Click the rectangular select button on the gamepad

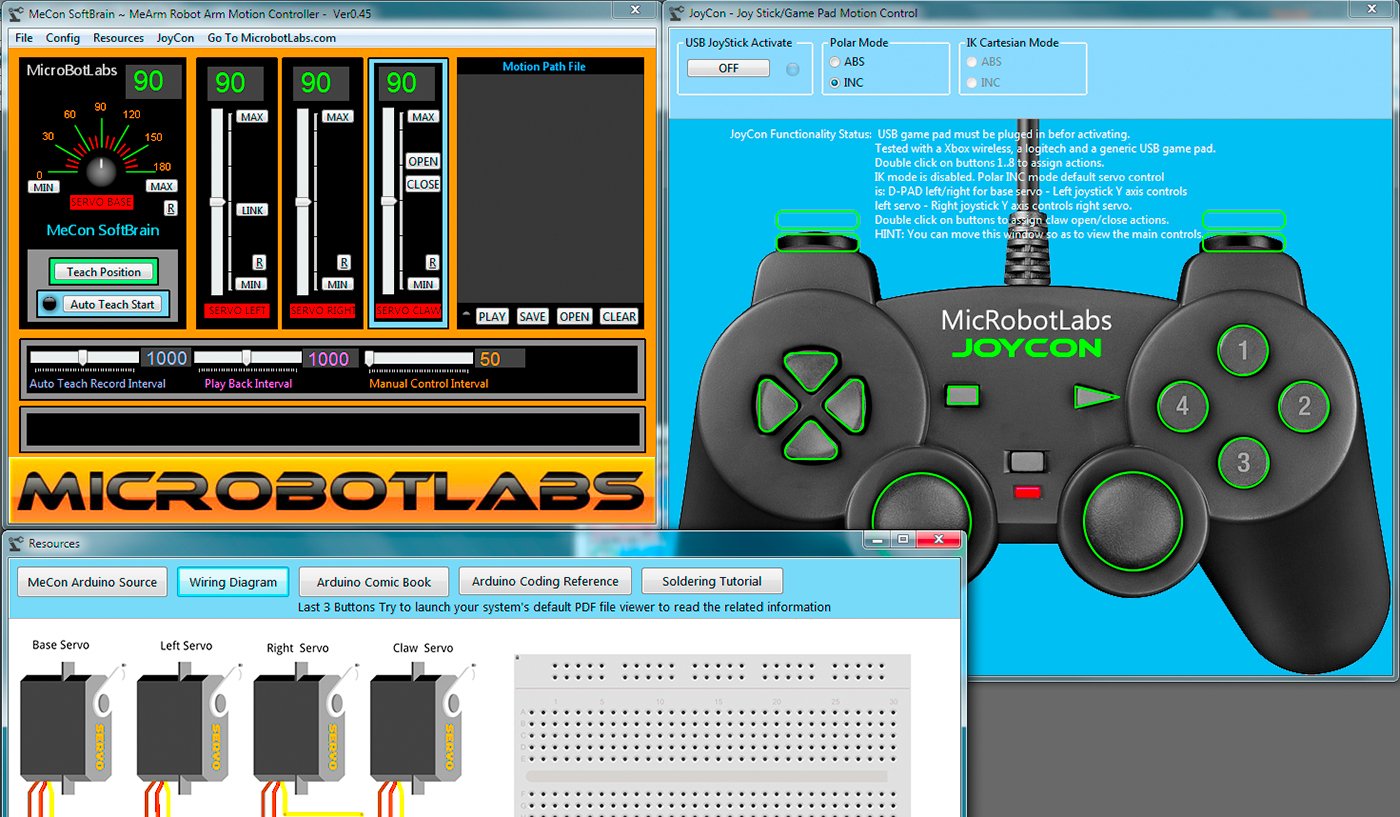point(962,396)
